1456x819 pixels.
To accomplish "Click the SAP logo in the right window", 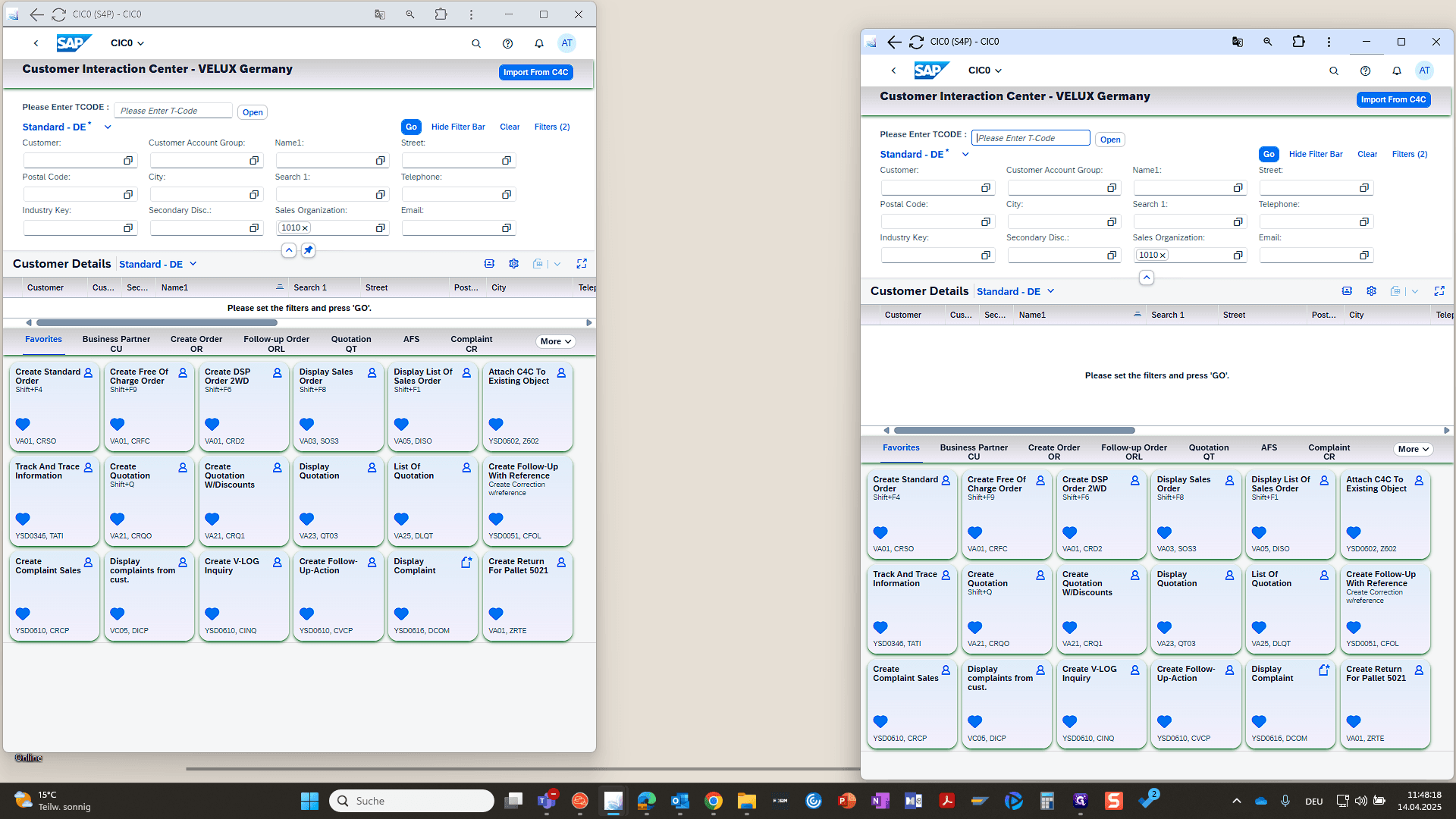I will [x=931, y=71].
